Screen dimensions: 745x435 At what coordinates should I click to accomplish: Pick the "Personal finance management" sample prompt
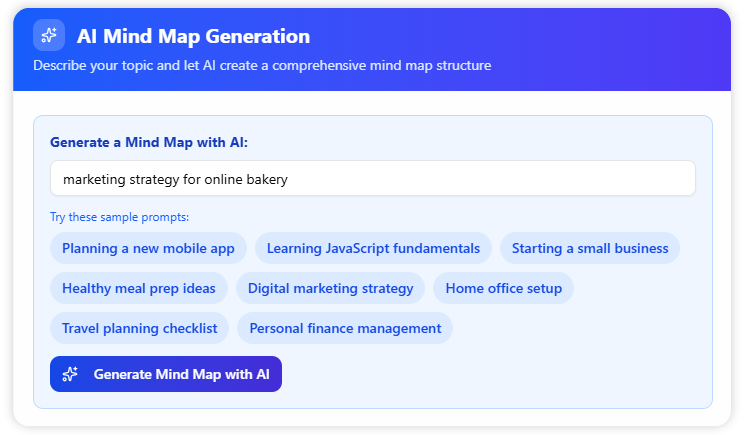click(x=345, y=328)
